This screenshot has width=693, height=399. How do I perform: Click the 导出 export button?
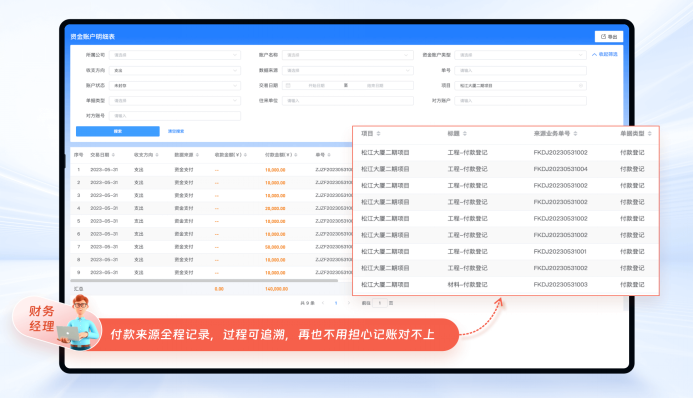tap(609, 37)
